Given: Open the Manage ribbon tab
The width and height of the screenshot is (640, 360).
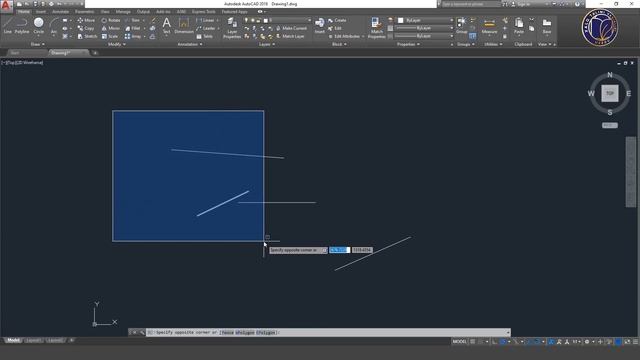Looking at the screenshot, I should [123, 11].
